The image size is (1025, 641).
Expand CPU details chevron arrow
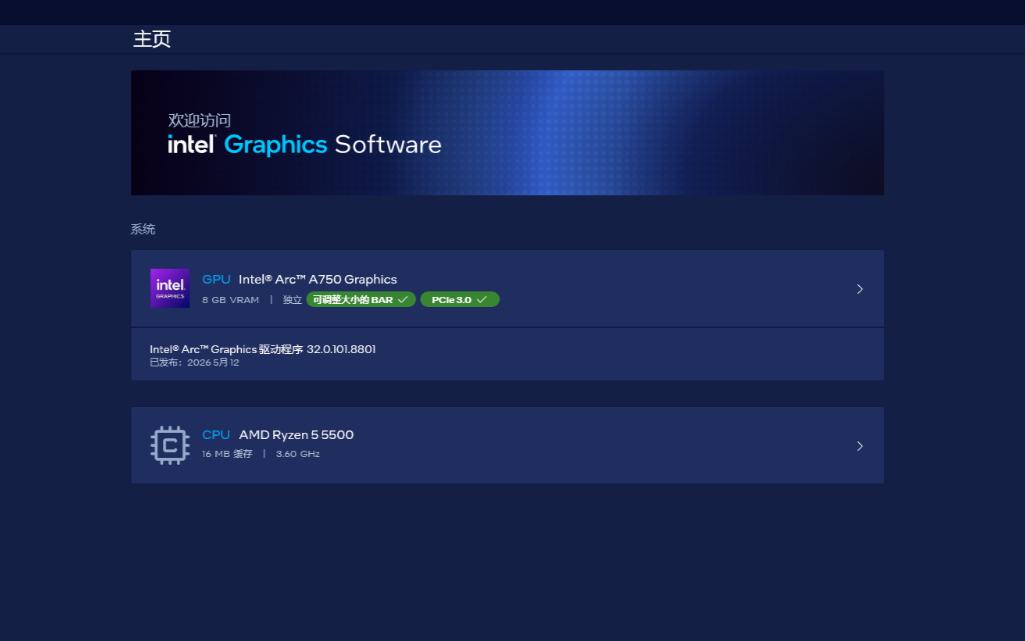point(860,446)
